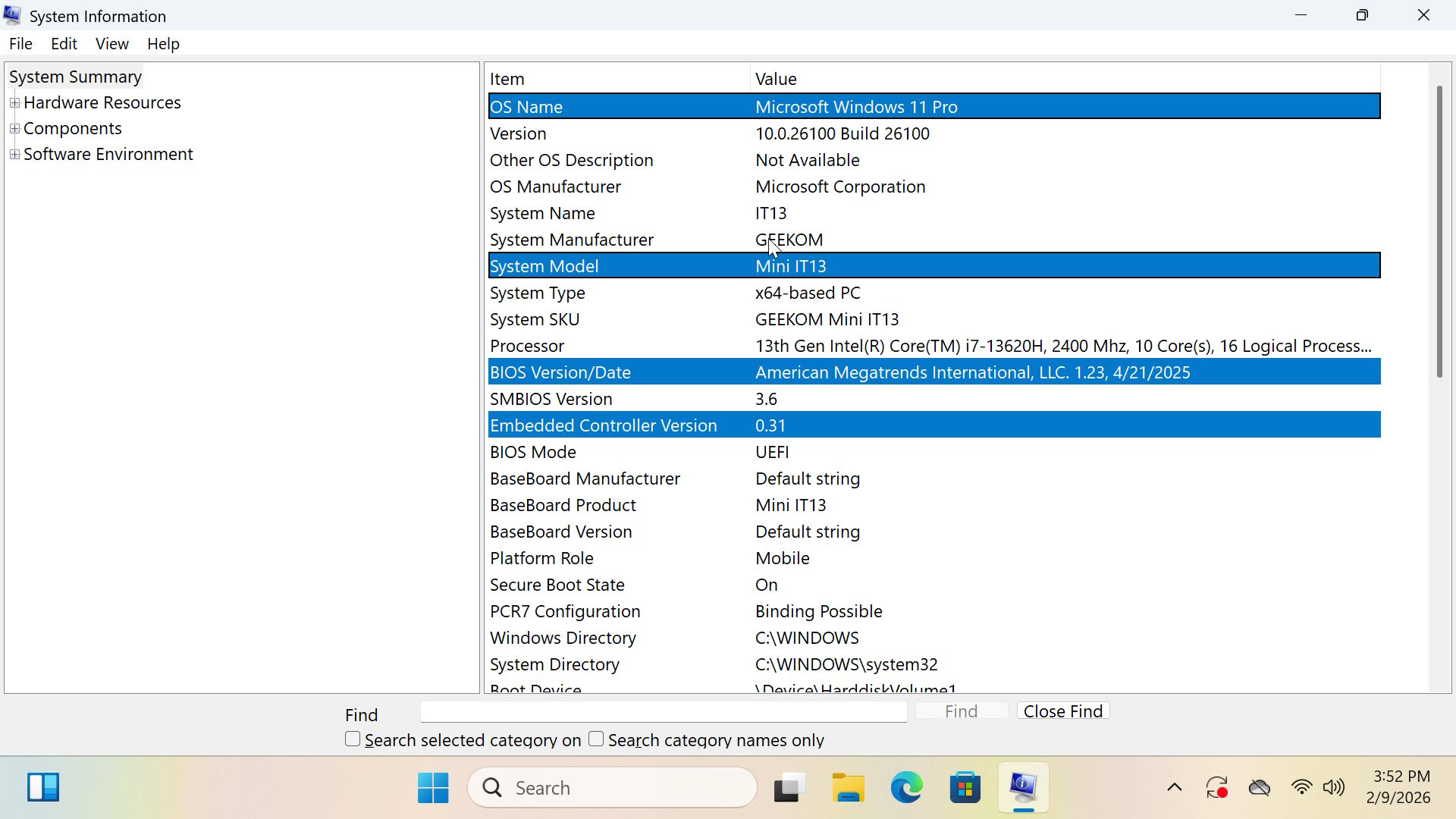Click inside the Find text field
Image resolution: width=1456 pixels, height=819 pixels.
[663, 712]
